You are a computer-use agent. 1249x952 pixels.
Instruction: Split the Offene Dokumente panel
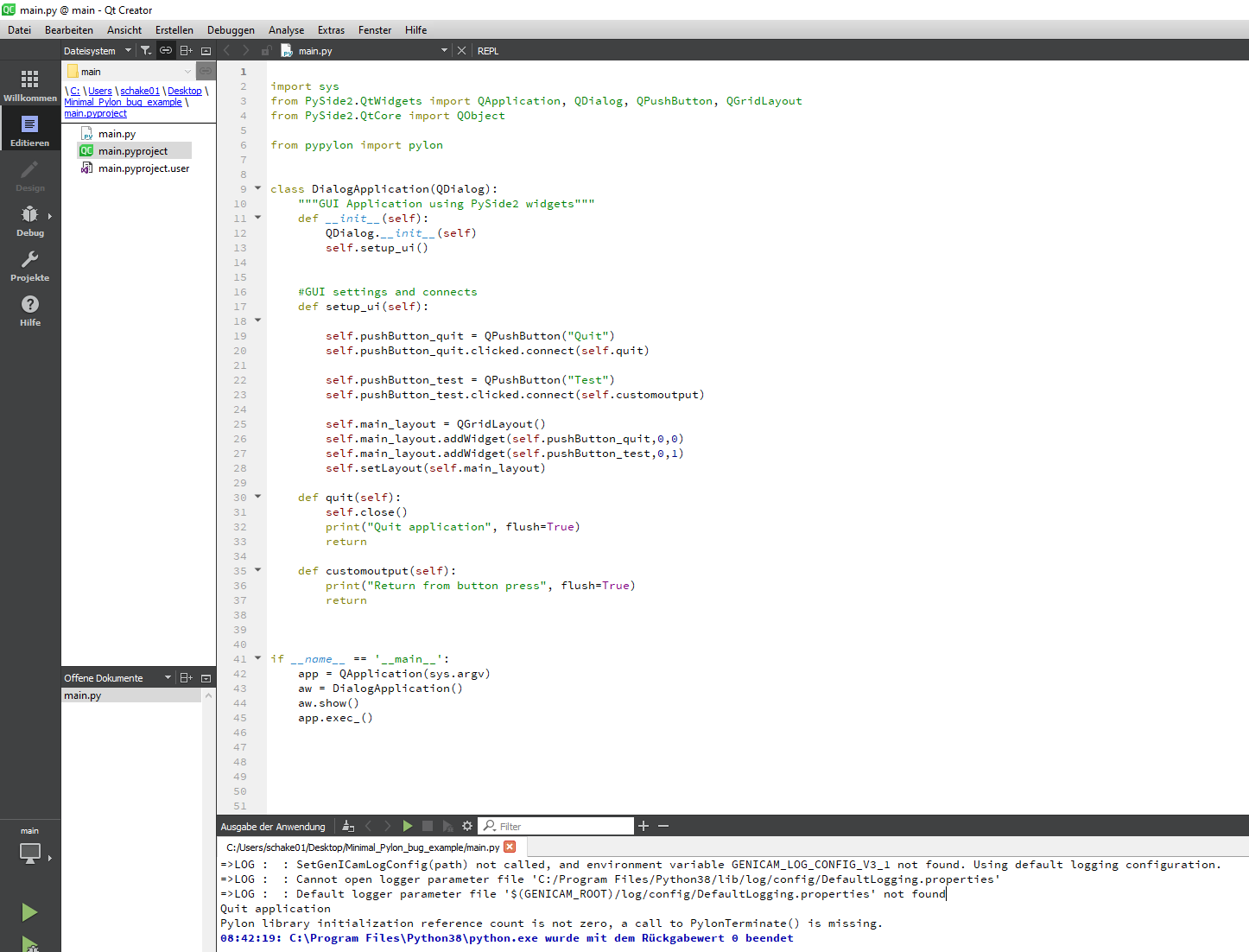(186, 678)
